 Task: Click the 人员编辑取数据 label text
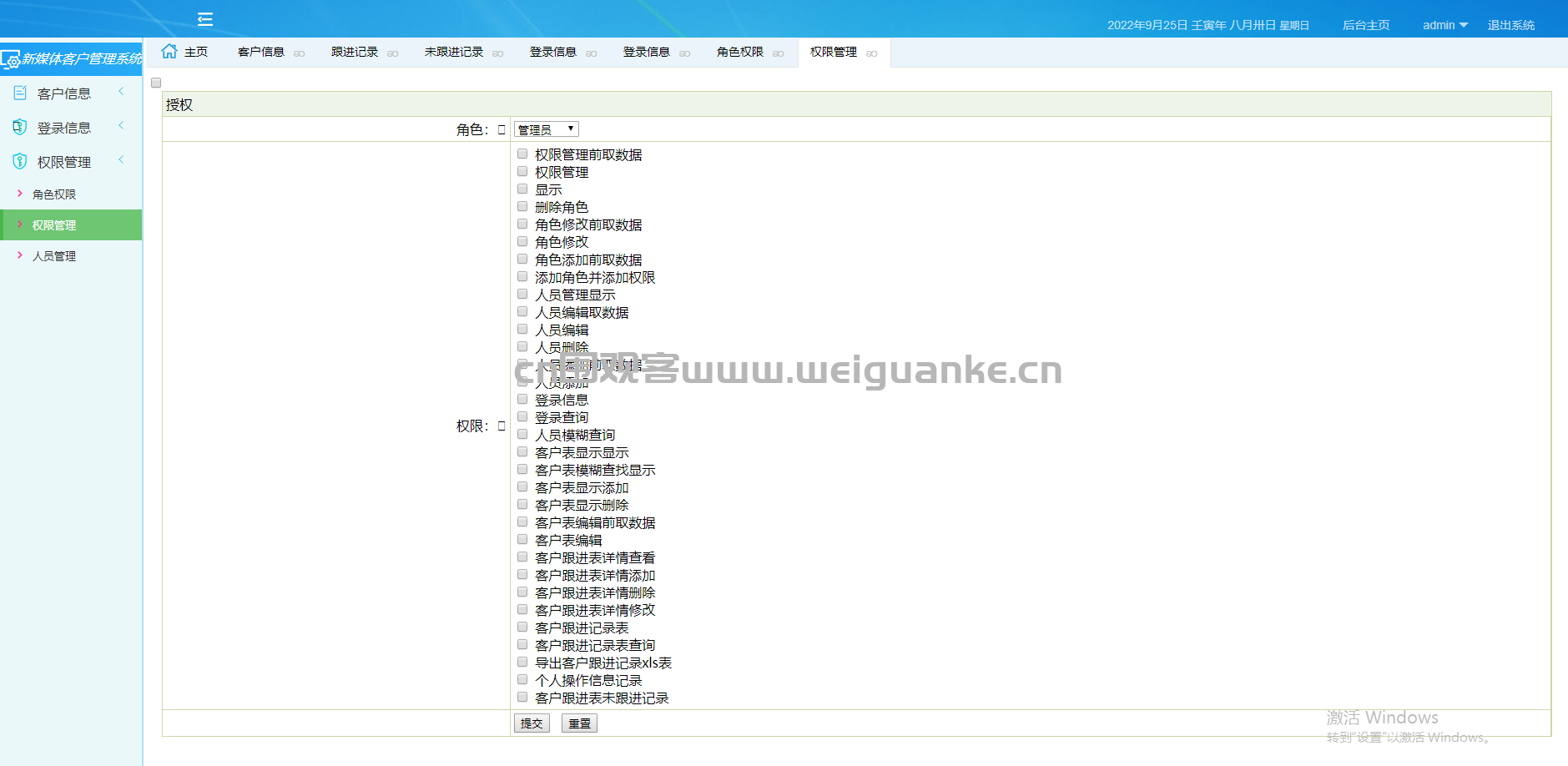pos(582,313)
